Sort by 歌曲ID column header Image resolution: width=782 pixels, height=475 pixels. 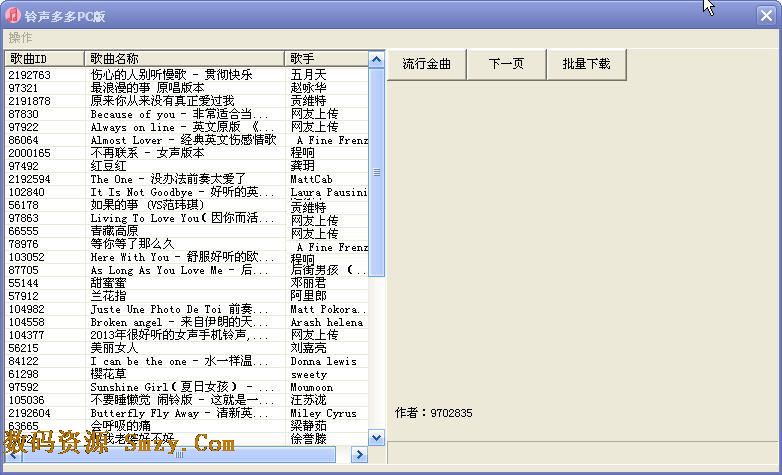[x=44, y=58]
